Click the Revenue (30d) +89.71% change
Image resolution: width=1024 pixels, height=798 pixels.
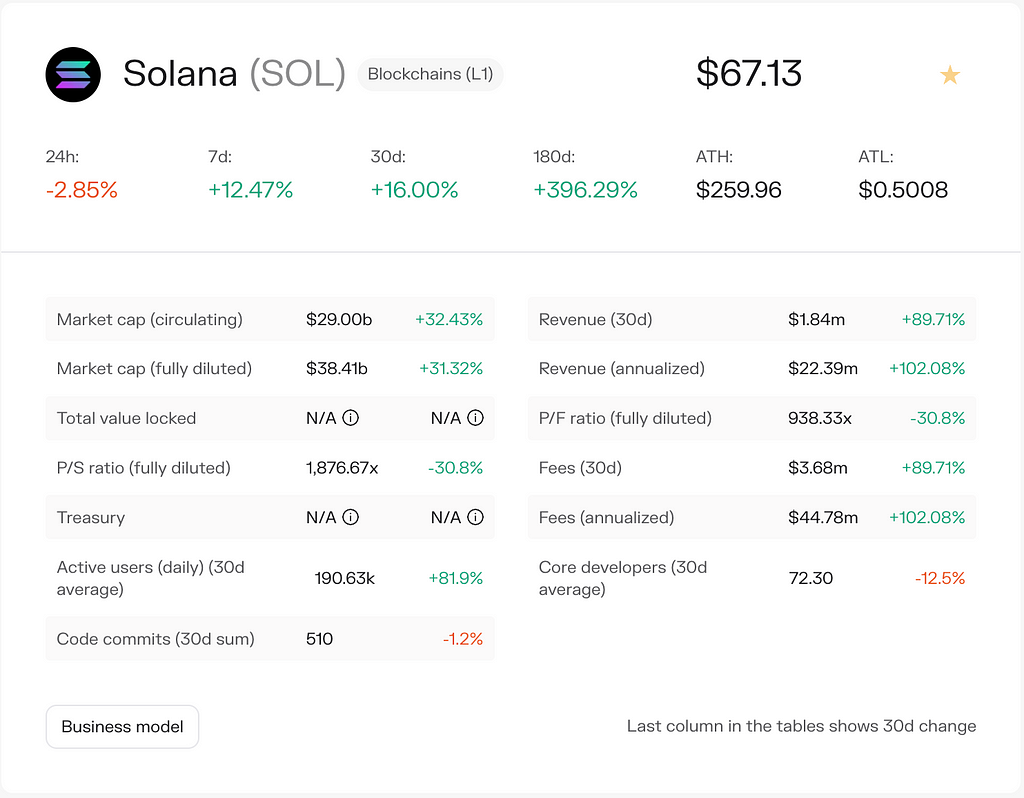pyautogui.click(x=933, y=319)
